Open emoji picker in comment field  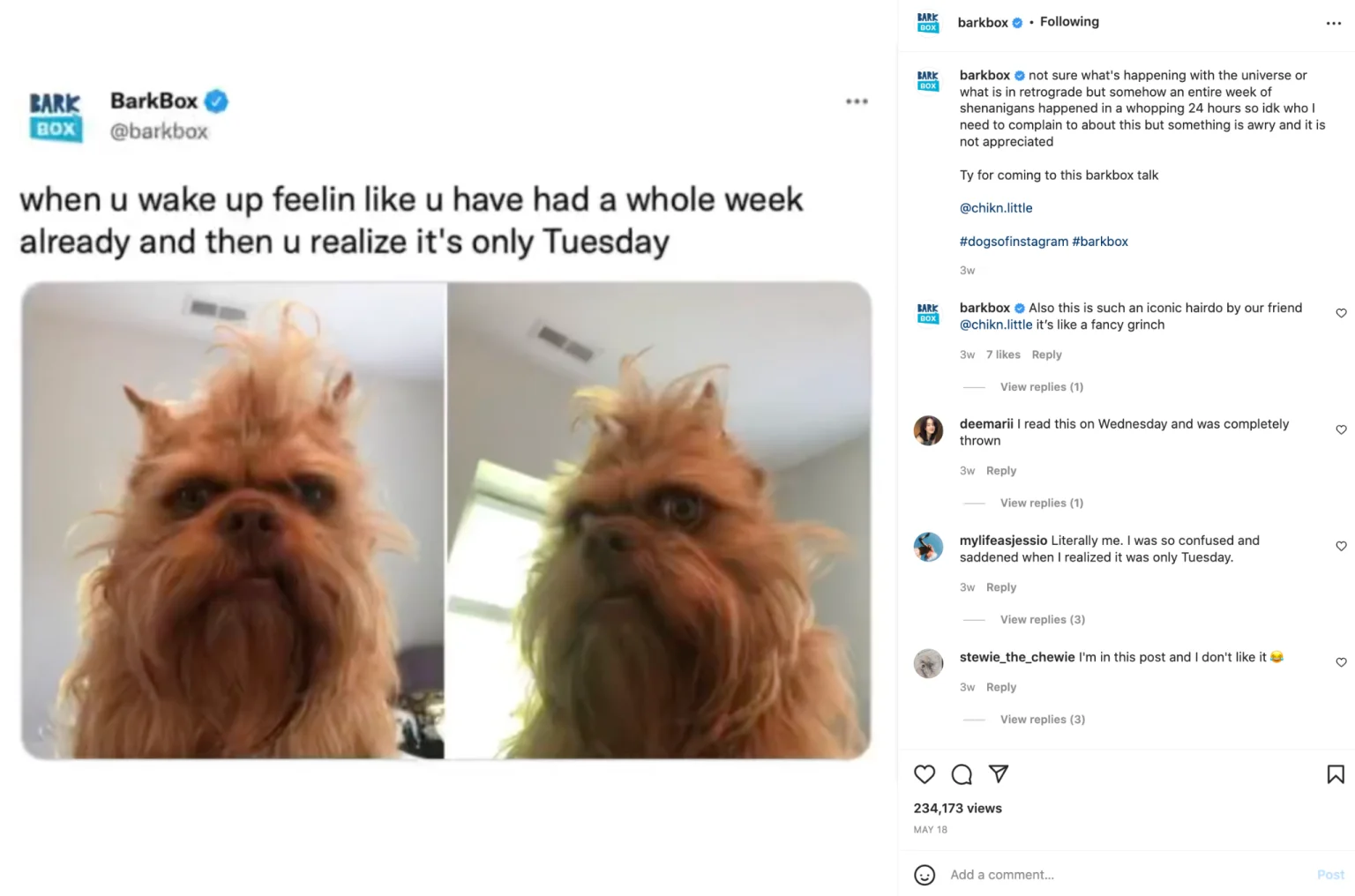coord(925,875)
